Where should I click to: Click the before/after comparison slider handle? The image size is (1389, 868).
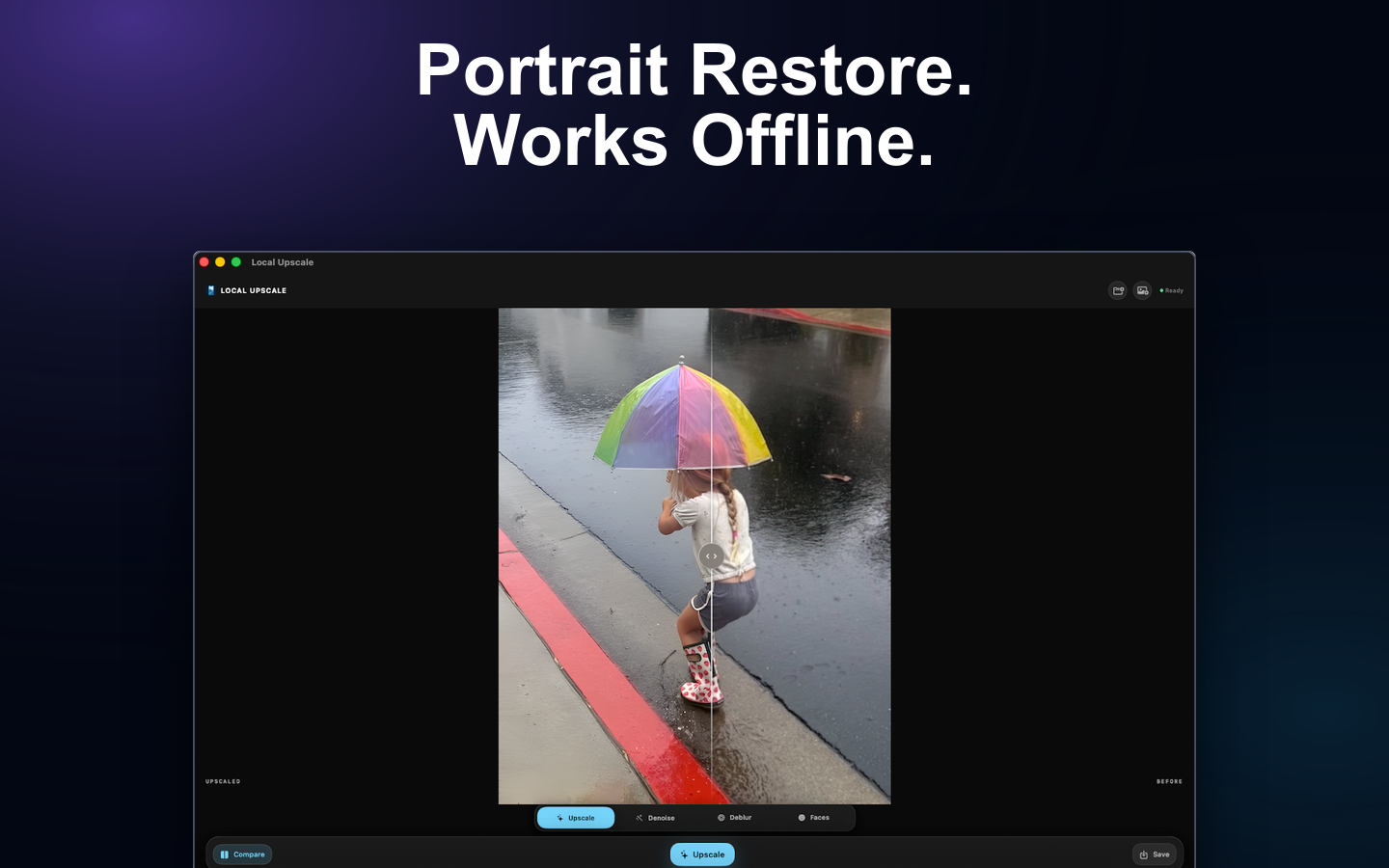tap(711, 556)
